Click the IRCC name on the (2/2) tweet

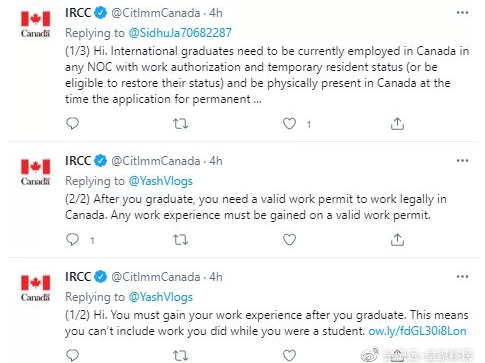[78, 161]
